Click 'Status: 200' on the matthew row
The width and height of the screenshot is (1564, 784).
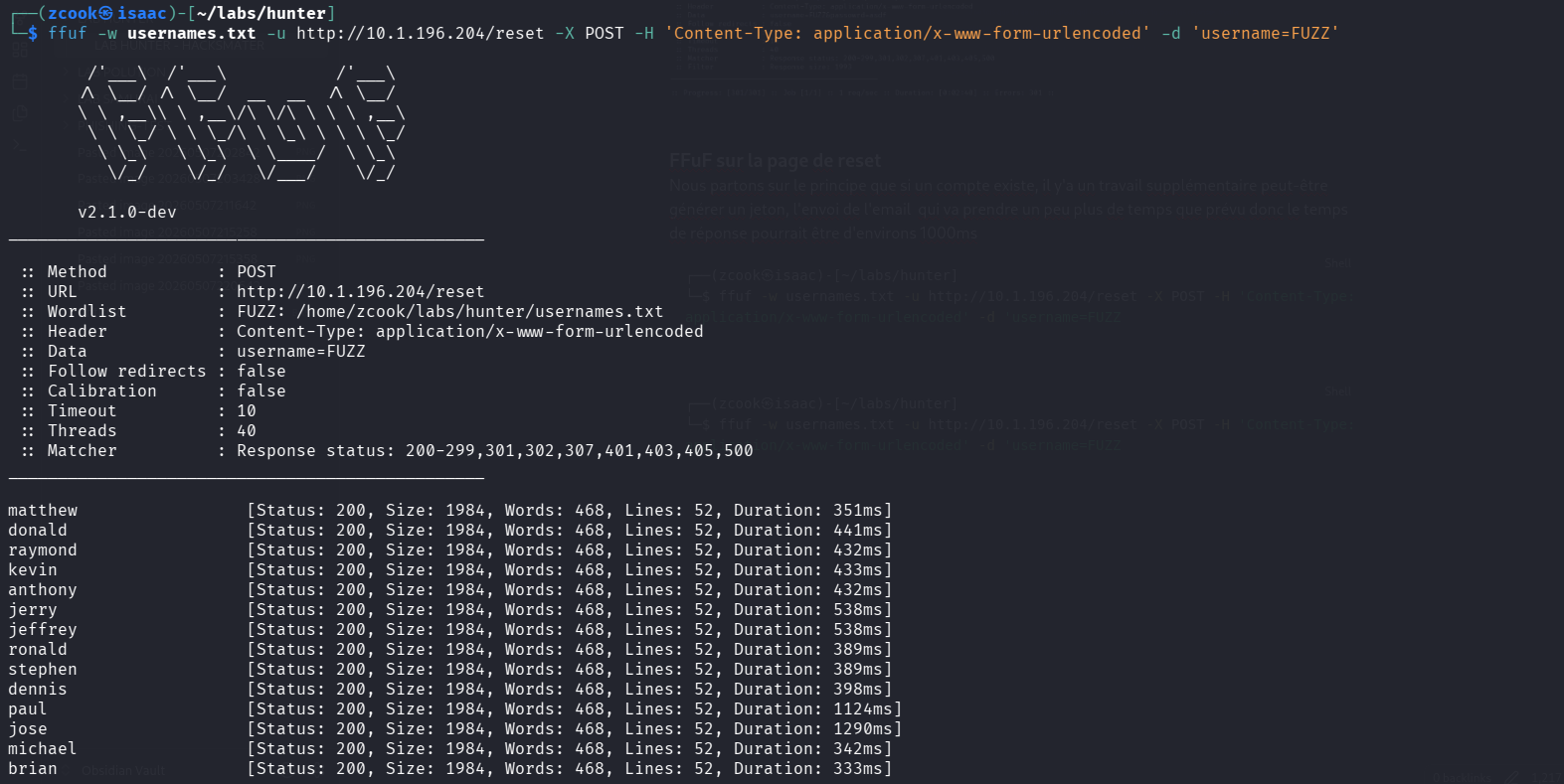(x=311, y=511)
